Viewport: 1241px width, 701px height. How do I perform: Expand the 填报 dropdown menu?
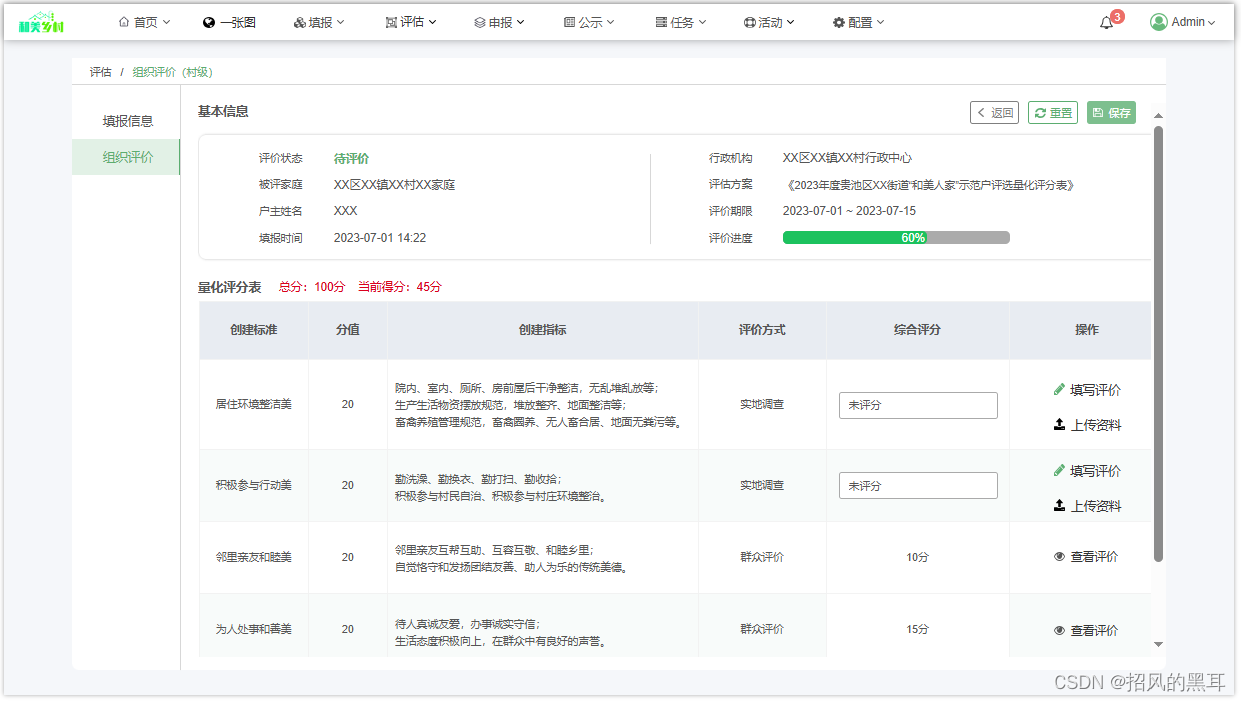[341, 22]
